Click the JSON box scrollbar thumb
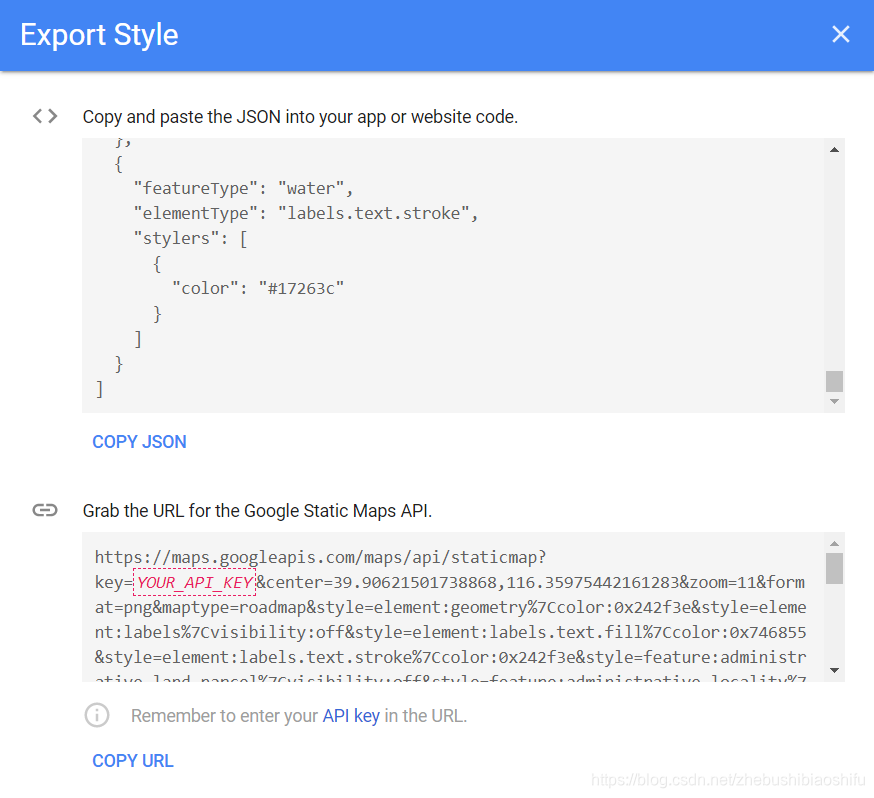Viewport: 874px width, 798px height. pyautogui.click(x=834, y=381)
